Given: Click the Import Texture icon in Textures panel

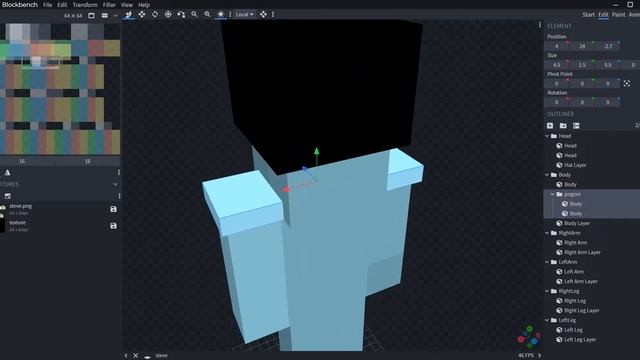Looking at the screenshot, I should click(x=7, y=196).
